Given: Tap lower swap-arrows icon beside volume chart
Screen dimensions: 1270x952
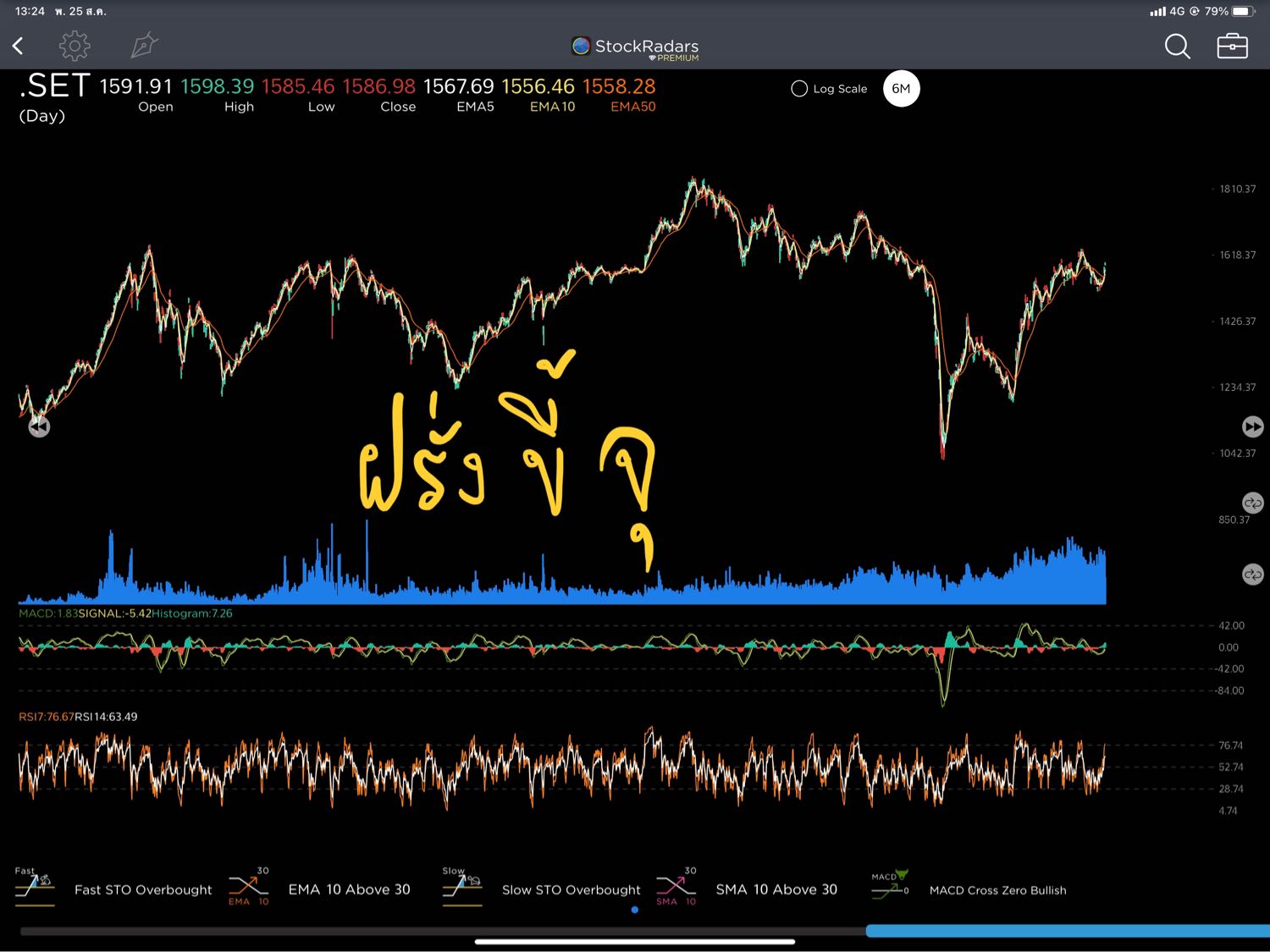Looking at the screenshot, I should coord(1252,575).
